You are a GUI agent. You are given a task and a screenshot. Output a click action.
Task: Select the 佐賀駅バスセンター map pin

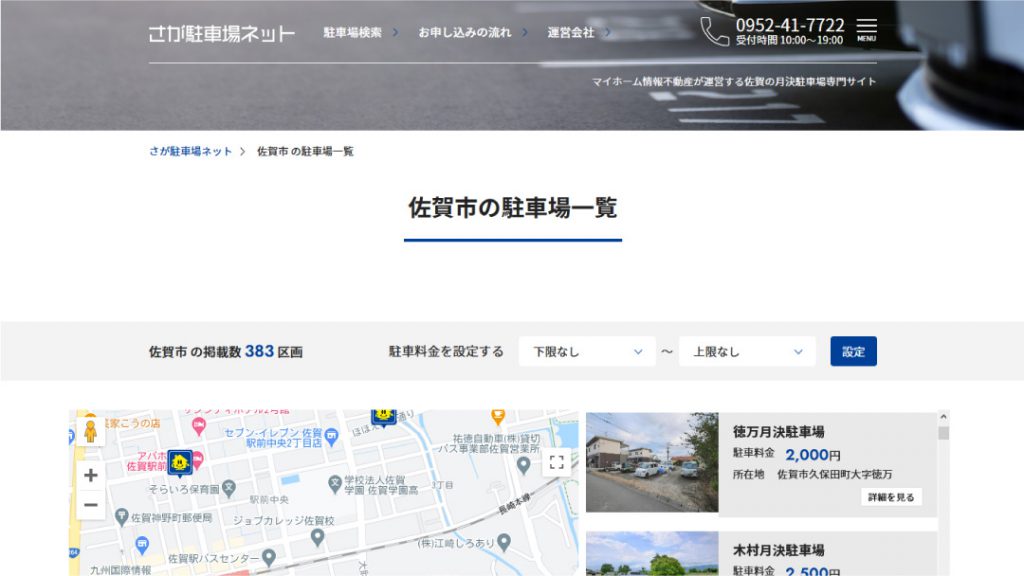pyautogui.click(x=268, y=557)
